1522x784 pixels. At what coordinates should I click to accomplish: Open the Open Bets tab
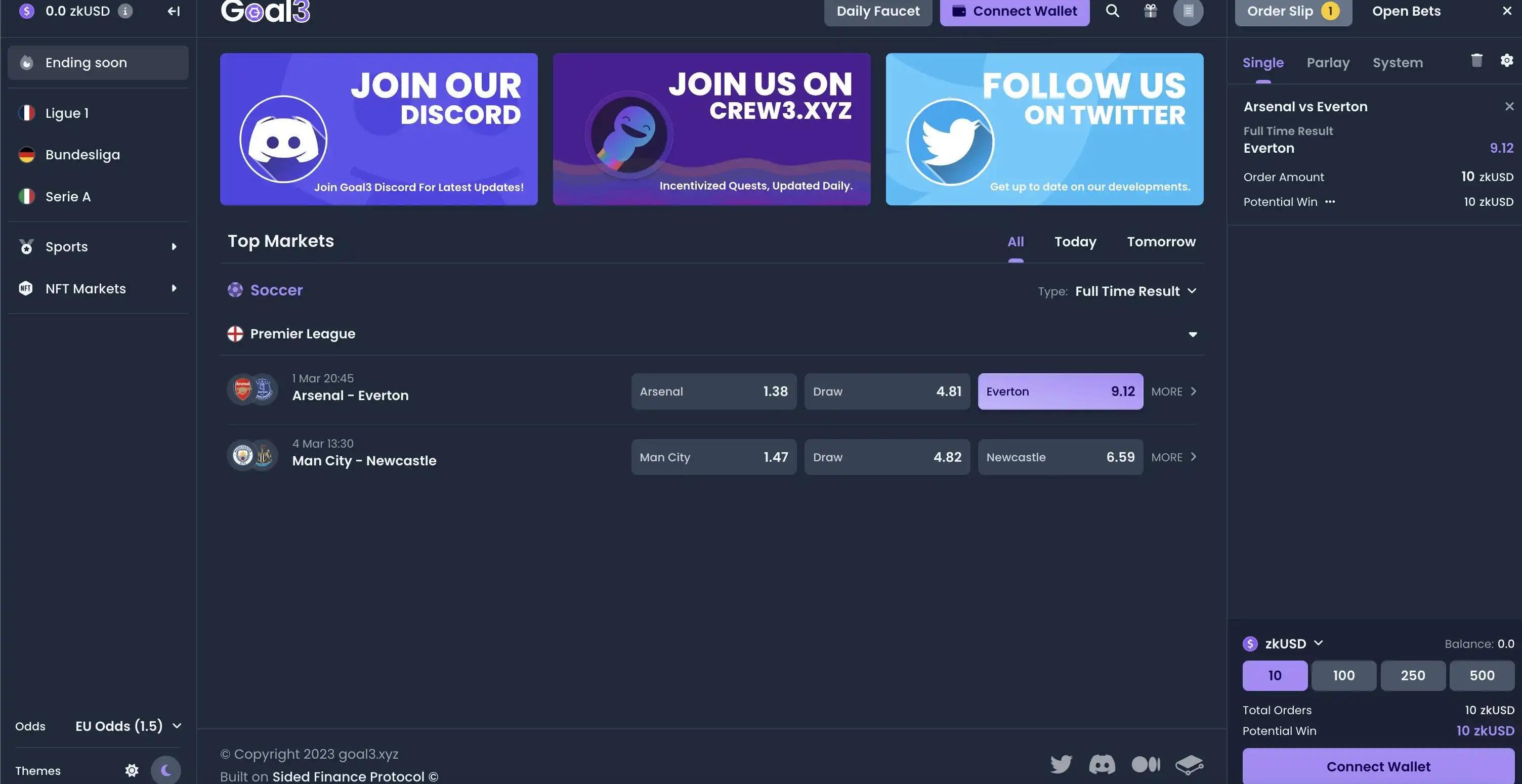coord(1406,11)
